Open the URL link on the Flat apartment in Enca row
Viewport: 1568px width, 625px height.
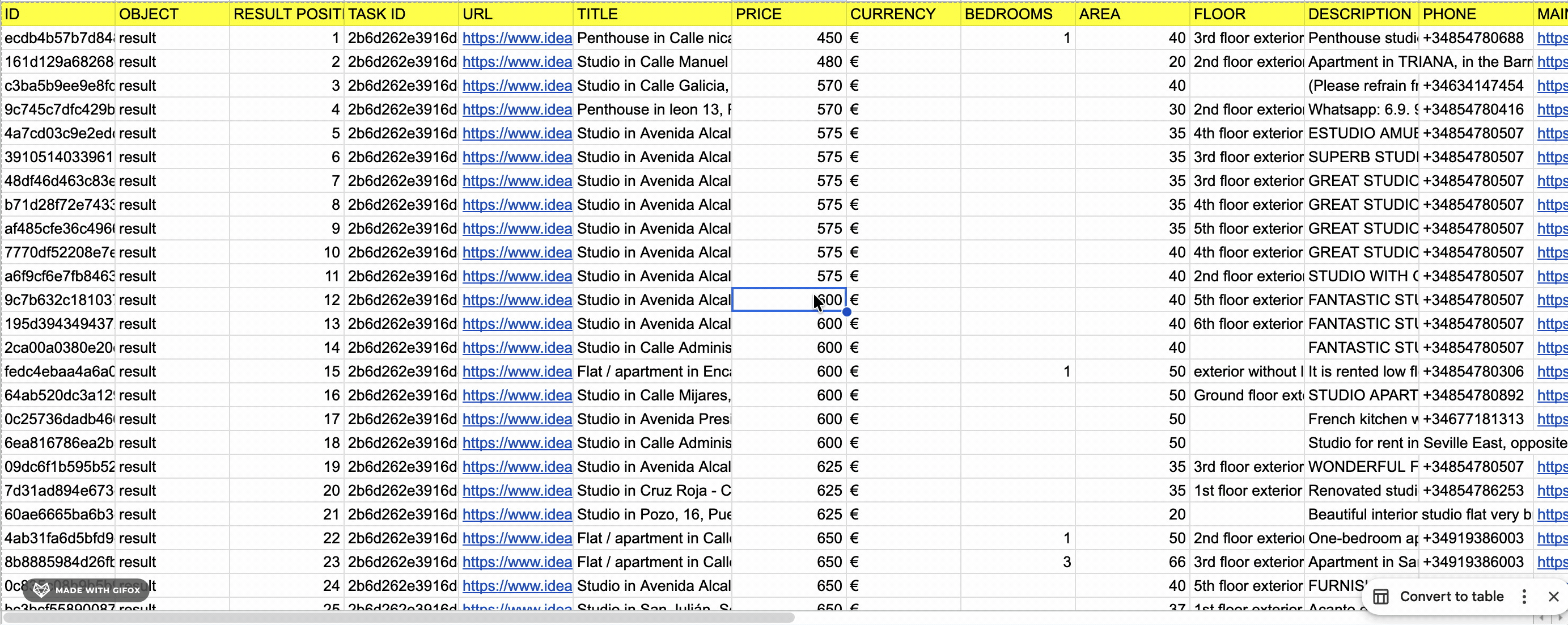point(516,371)
